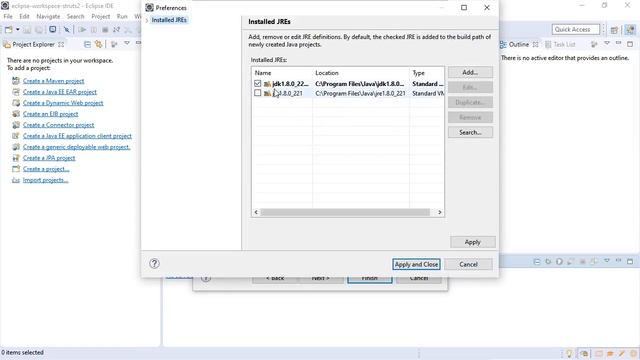This screenshot has height=360, width=640.
Task: Open the Project menu
Action: point(100,16)
